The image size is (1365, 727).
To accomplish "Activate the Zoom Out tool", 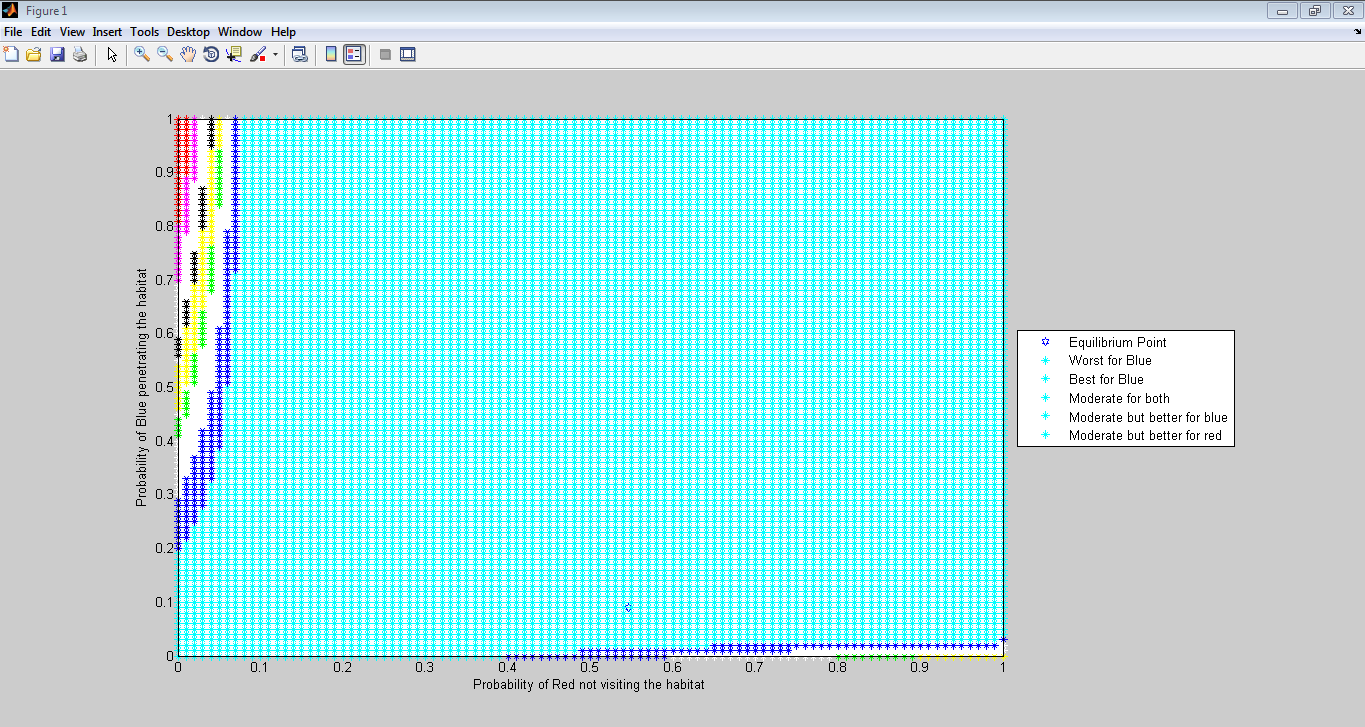I will click(165, 54).
